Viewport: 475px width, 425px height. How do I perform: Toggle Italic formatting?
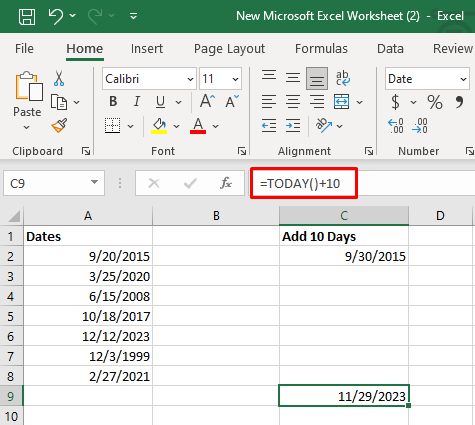136,101
